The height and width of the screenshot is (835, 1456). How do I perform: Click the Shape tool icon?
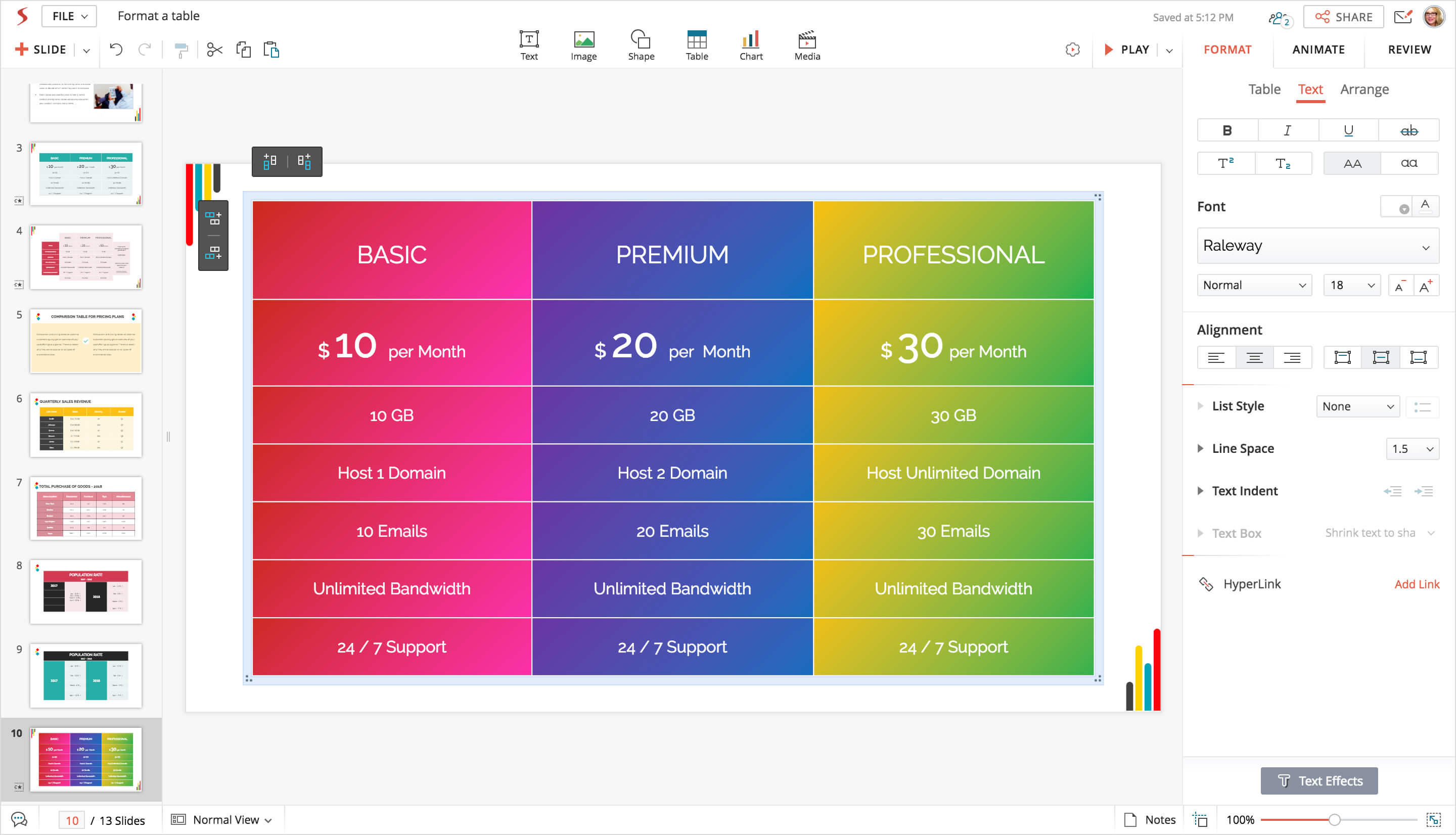coord(641,44)
